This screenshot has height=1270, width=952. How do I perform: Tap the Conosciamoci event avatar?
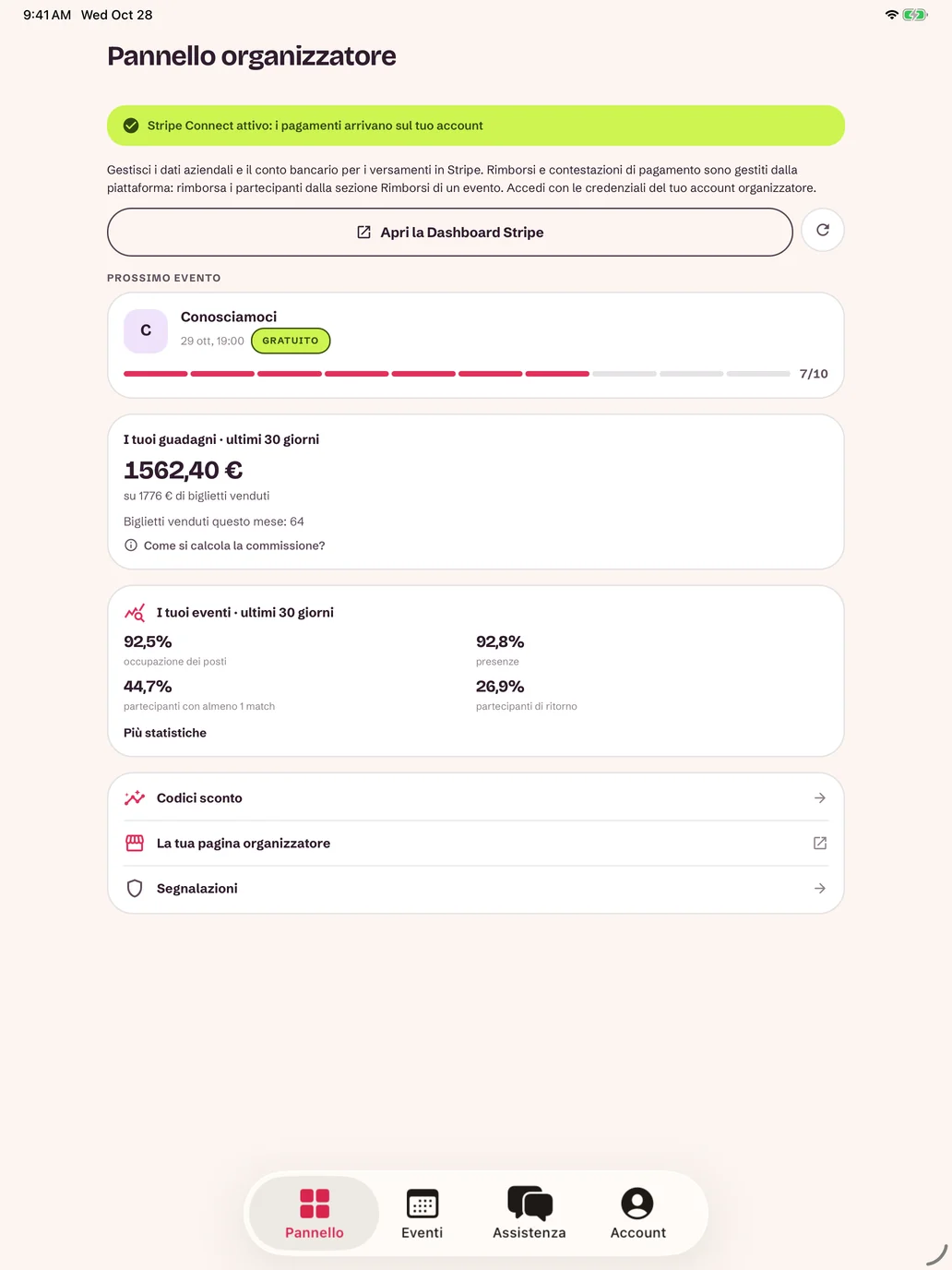(x=146, y=330)
